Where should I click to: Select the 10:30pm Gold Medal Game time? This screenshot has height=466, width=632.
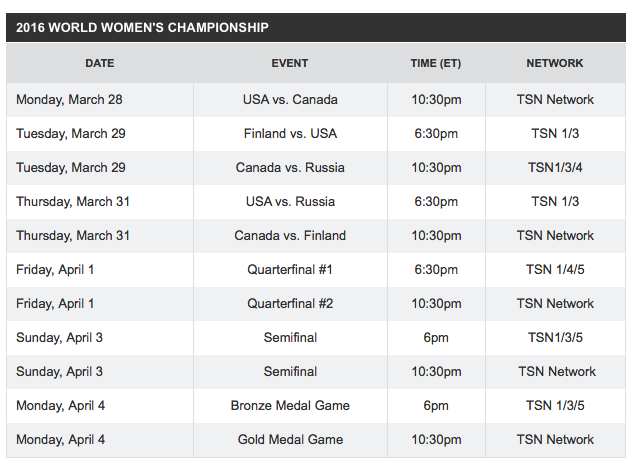click(x=436, y=440)
